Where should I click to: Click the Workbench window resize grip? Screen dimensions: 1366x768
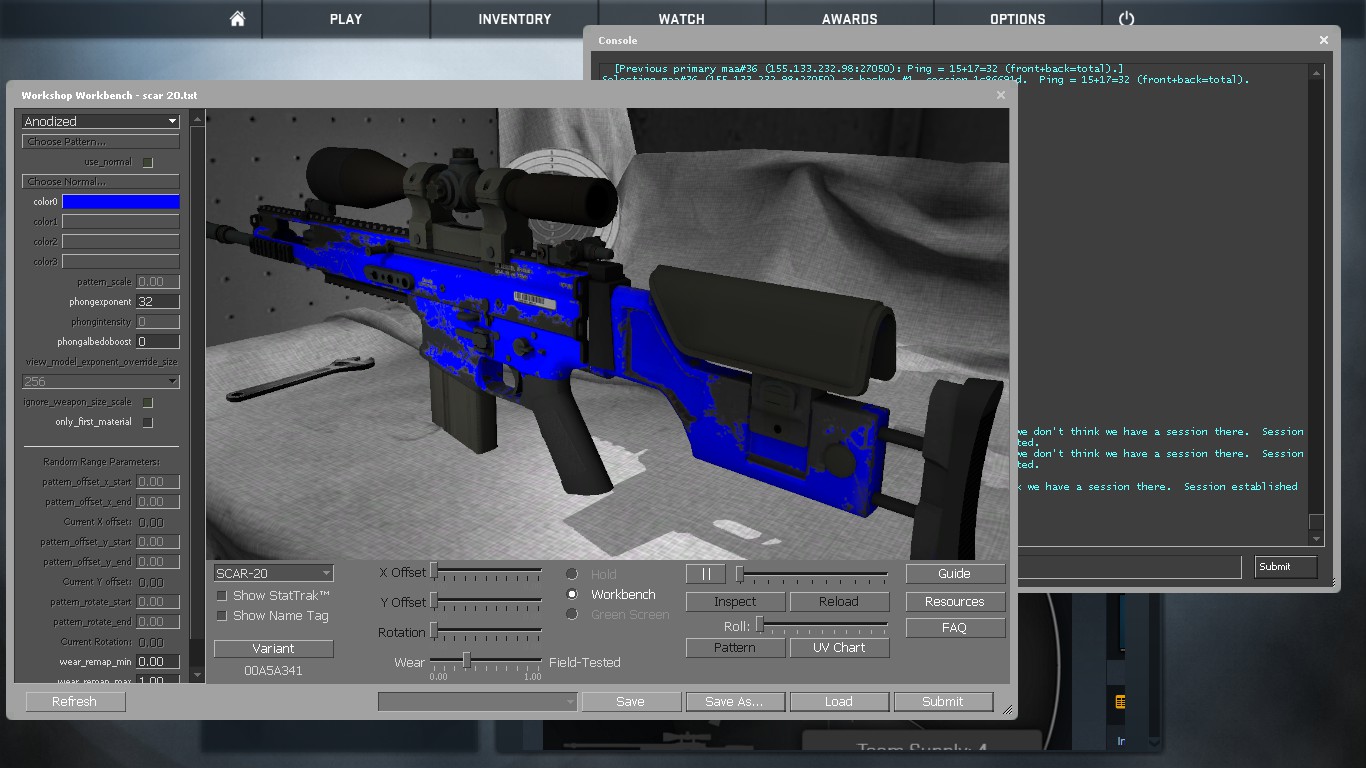1008,710
